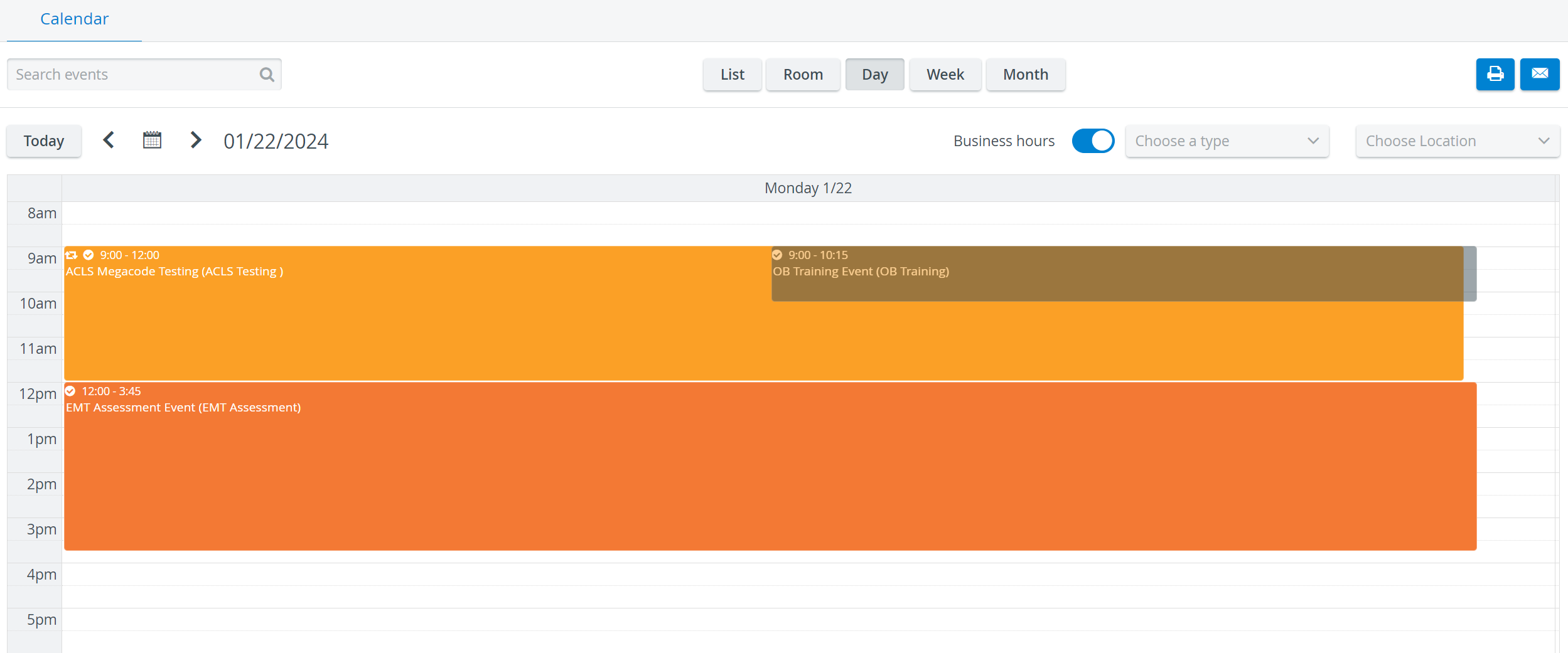Toggle the Business hours switch
The image size is (1568, 653).
[x=1093, y=141]
